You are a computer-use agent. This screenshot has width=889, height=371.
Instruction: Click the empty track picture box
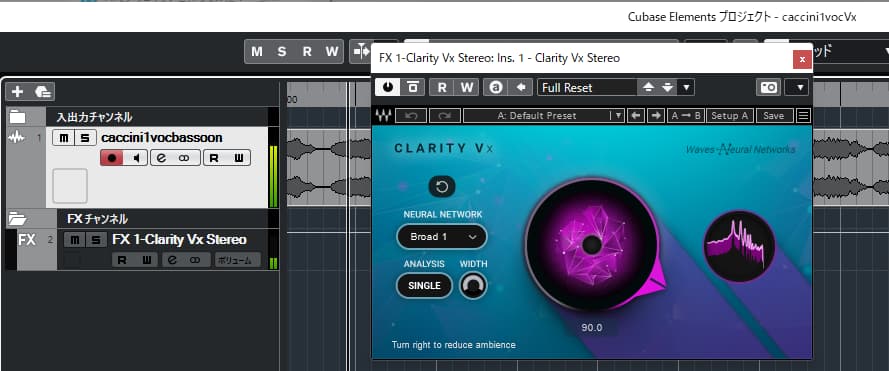(70, 186)
